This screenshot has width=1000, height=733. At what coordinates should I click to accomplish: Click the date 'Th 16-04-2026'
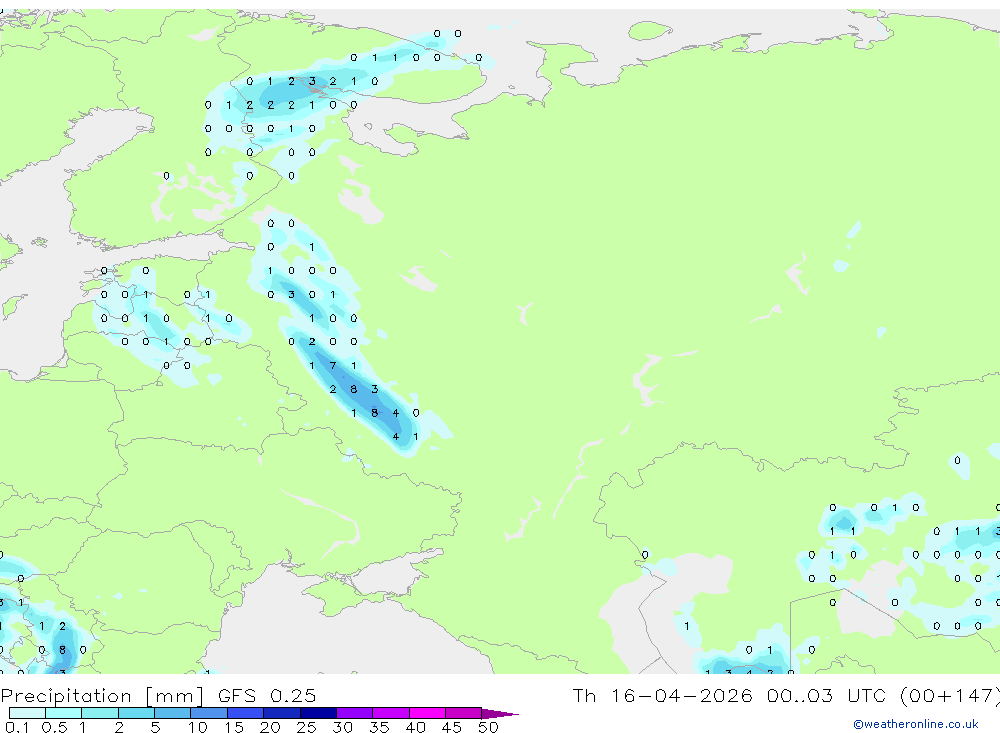663,695
